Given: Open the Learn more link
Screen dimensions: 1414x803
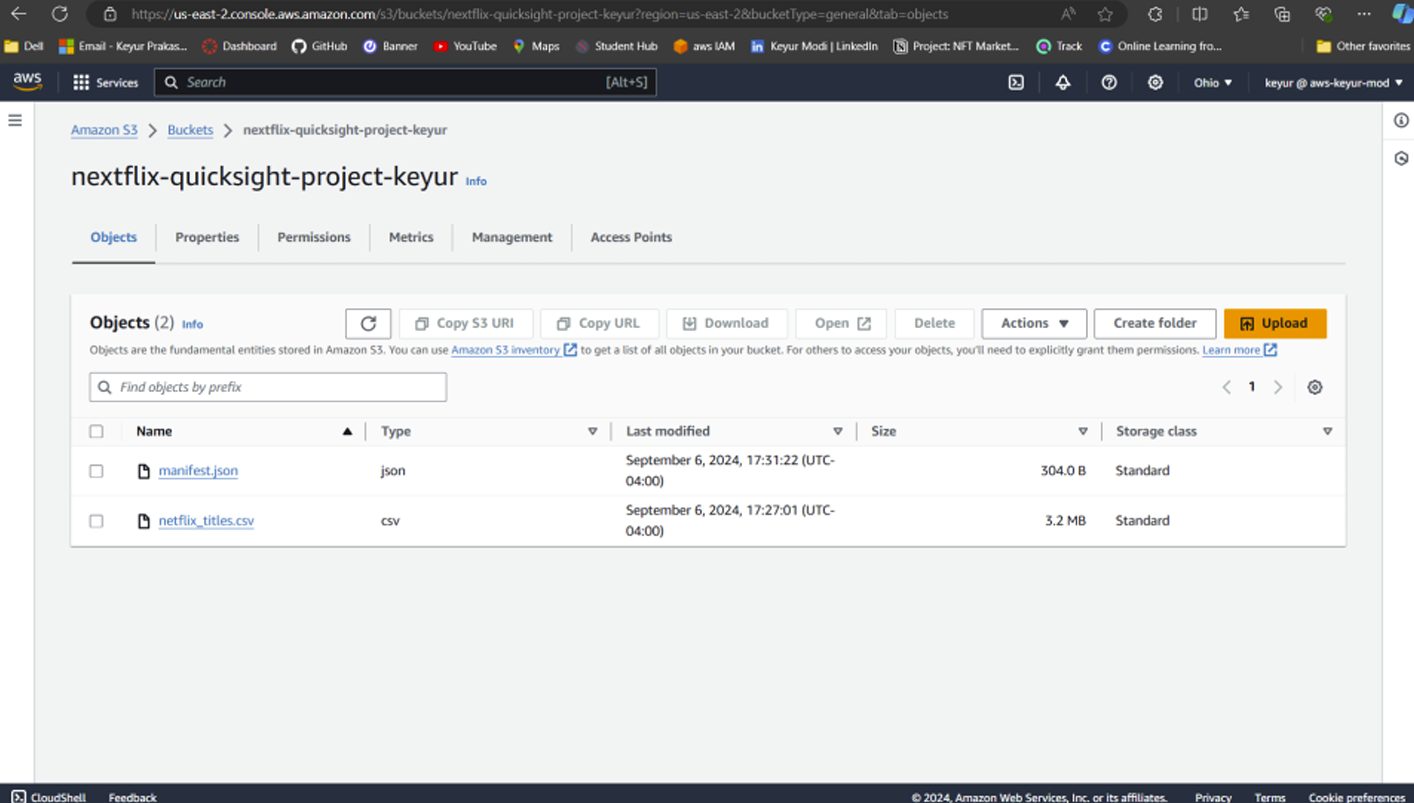Looking at the screenshot, I should pyautogui.click(x=1239, y=350).
